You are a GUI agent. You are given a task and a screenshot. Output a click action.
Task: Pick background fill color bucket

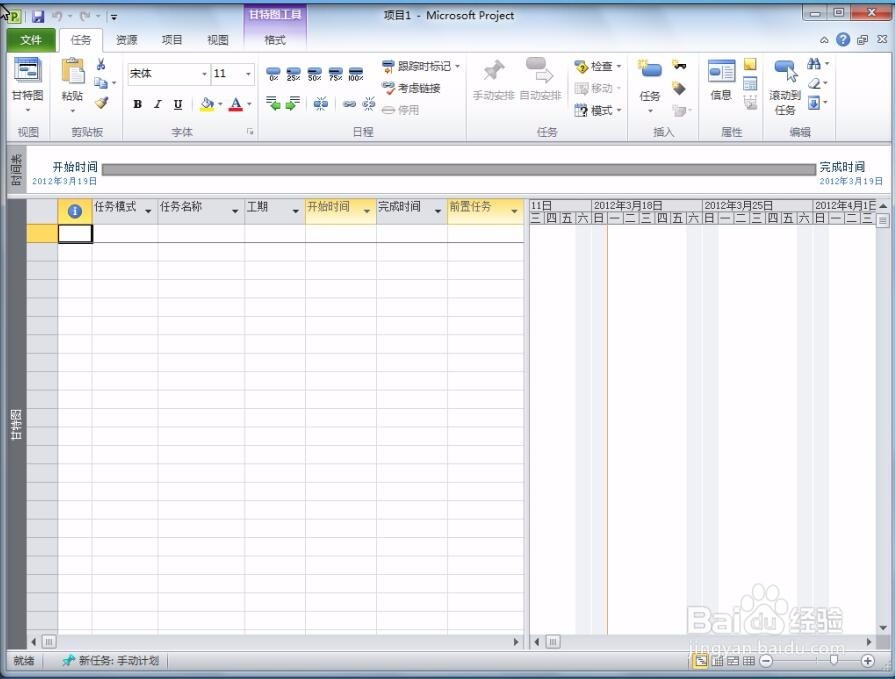[x=207, y=104]
